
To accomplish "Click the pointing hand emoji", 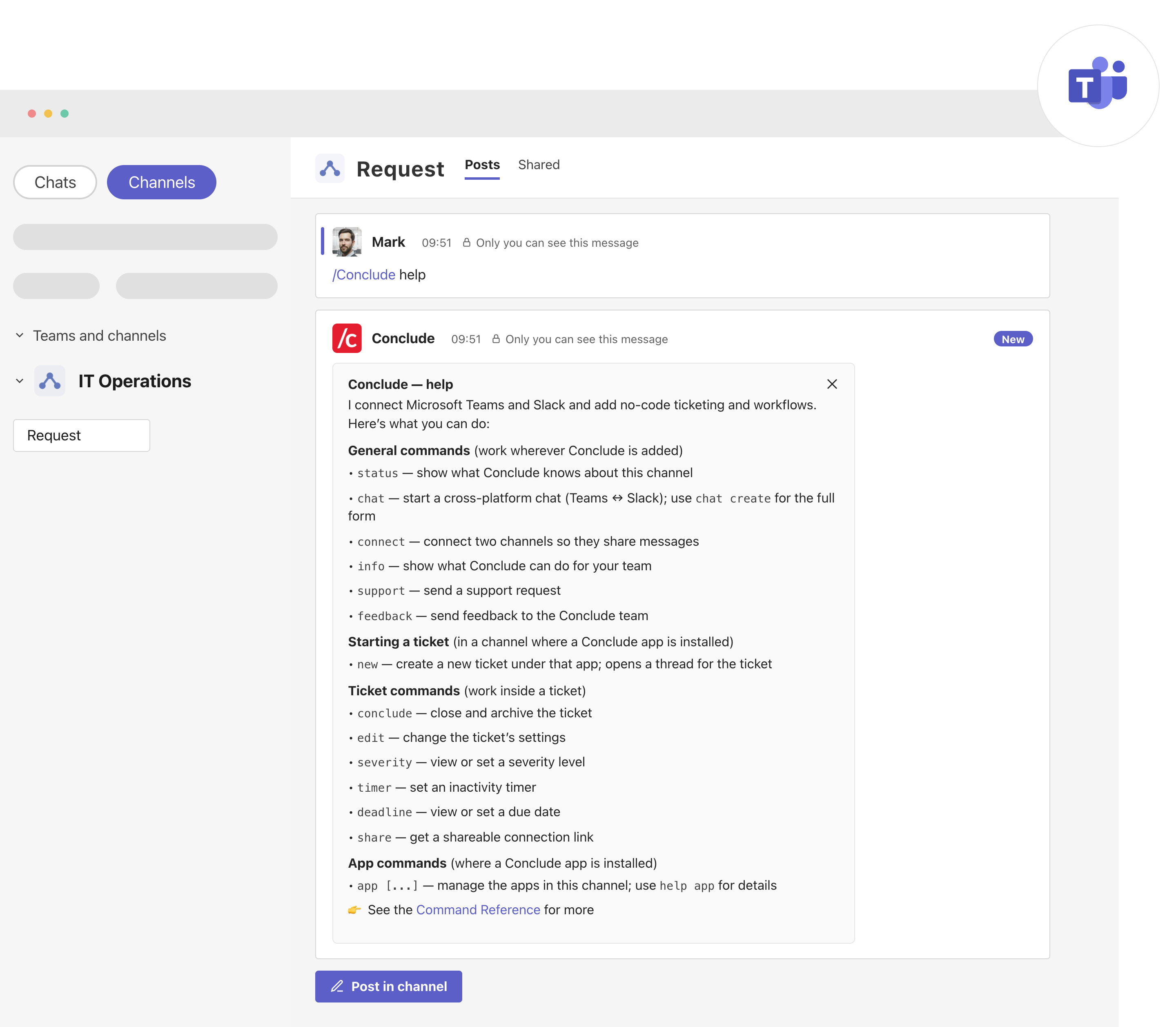I will click(x=354, y=909).
